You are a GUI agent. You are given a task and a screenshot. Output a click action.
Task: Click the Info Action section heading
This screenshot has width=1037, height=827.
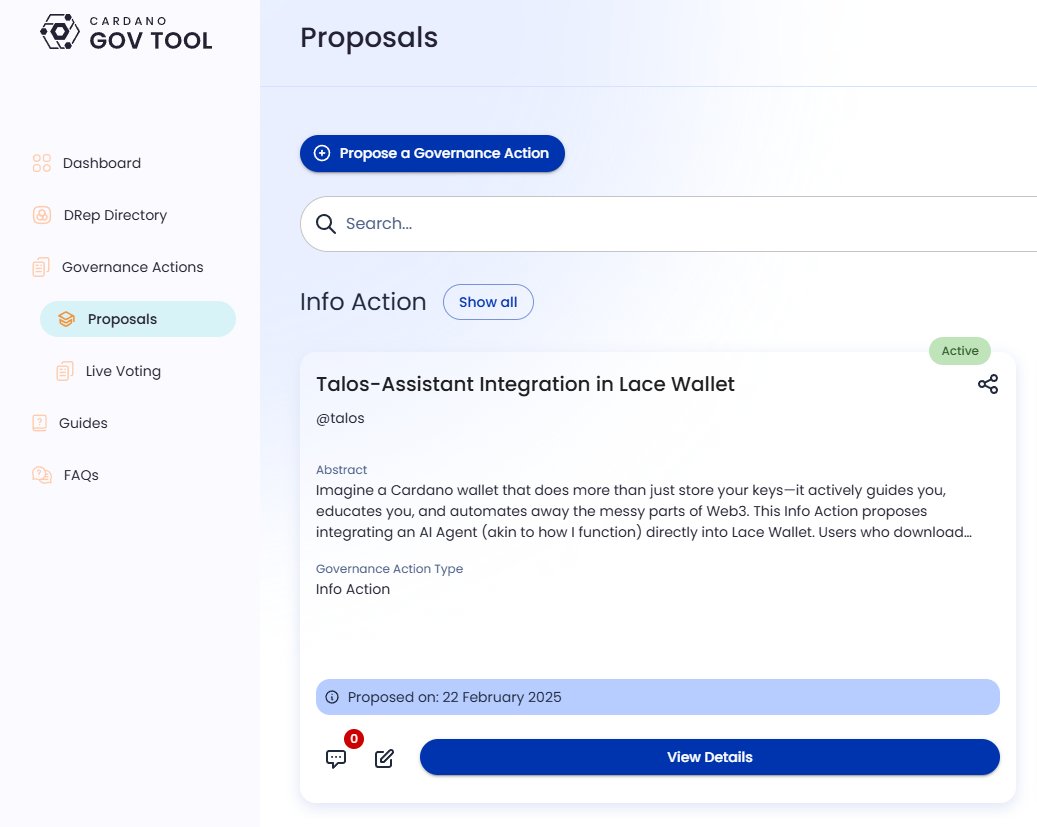click(363, 302)
